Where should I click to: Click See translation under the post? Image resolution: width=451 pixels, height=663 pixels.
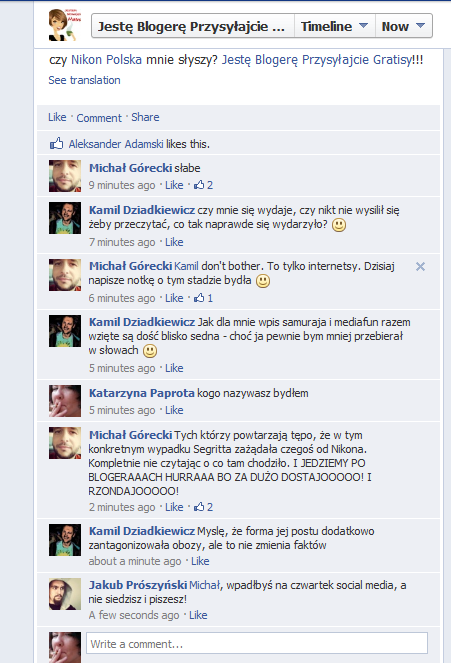click(84, 80)
